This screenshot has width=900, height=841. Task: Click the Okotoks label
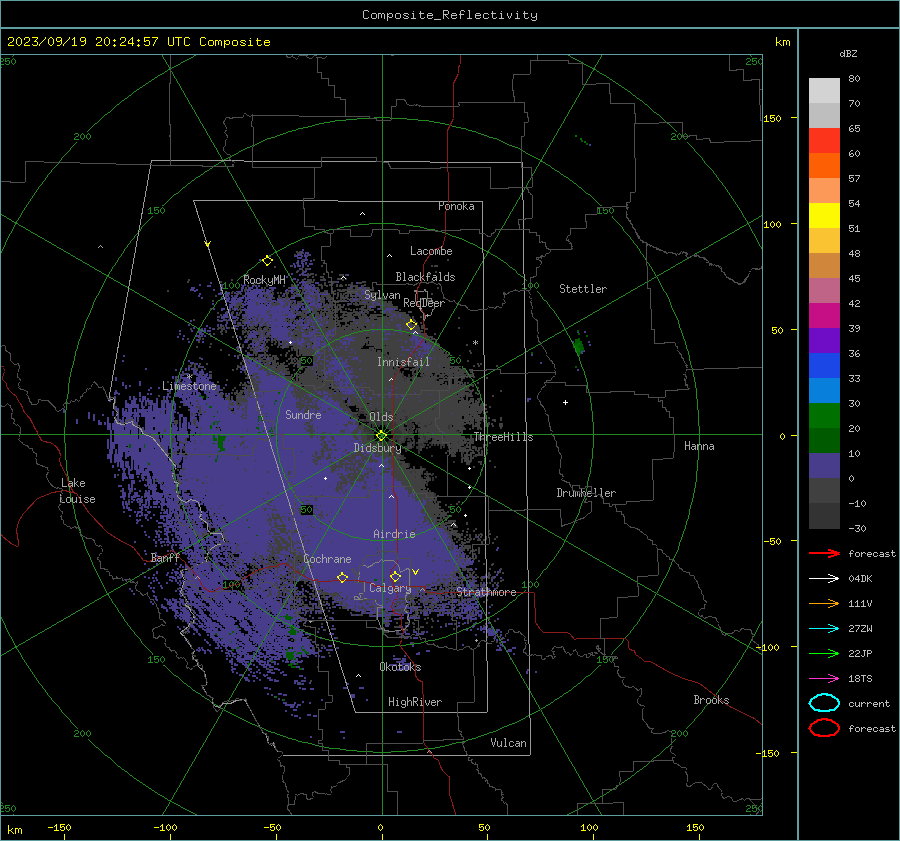click(x=400, y=666)
